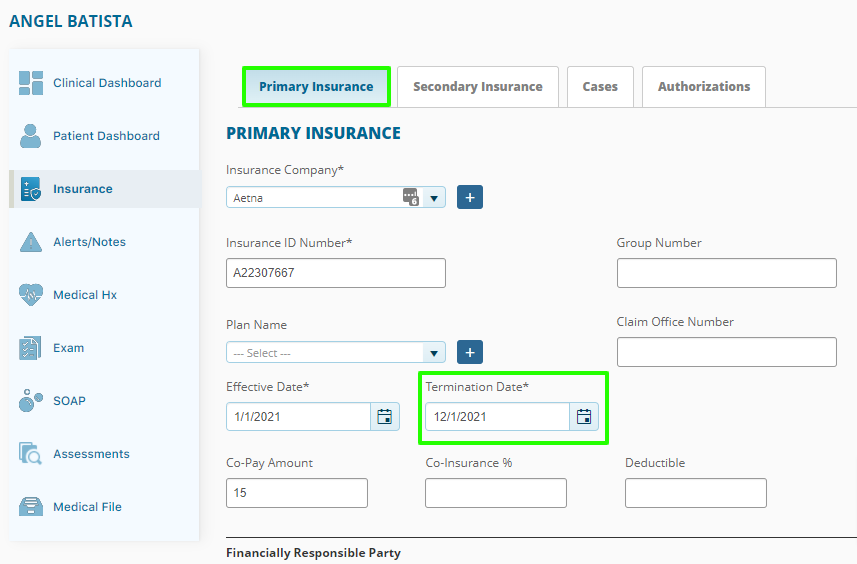Click the Assessments magnifier icon
This screenshot has width=857, height=564.
[30, 454]
